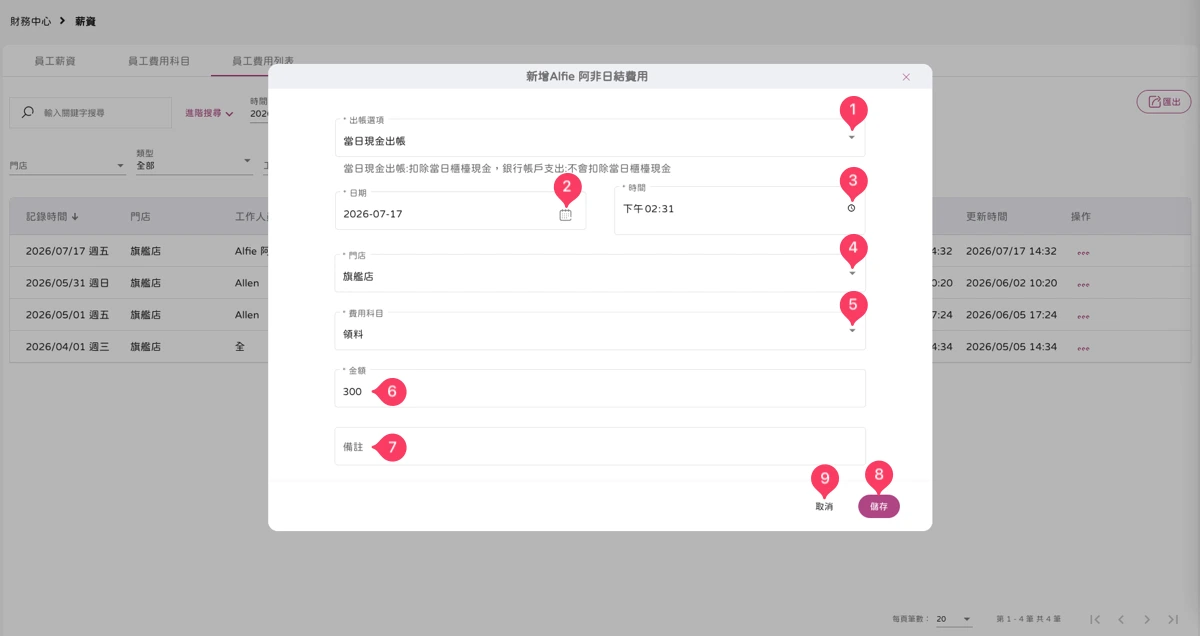Click the 2026/05/01 週五 record cell
This screenshot has height=636, width=1200.
click(x=67, y=315)
